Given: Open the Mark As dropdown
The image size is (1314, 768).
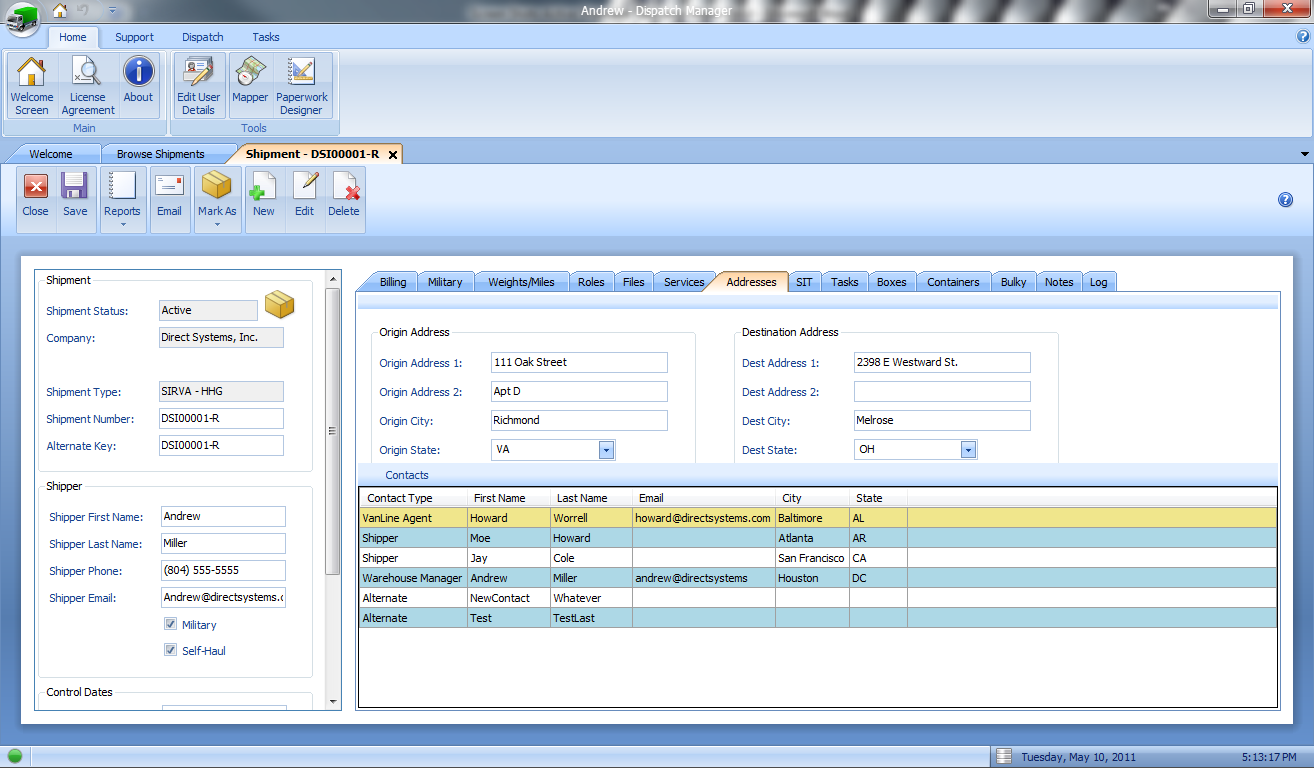Looking at the screenshot, I should tap(217, 224).
